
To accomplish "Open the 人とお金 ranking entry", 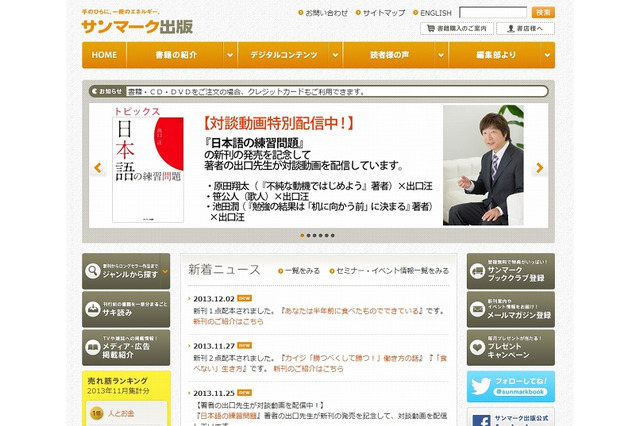I will pyautogui.click(x=121, y=413).
